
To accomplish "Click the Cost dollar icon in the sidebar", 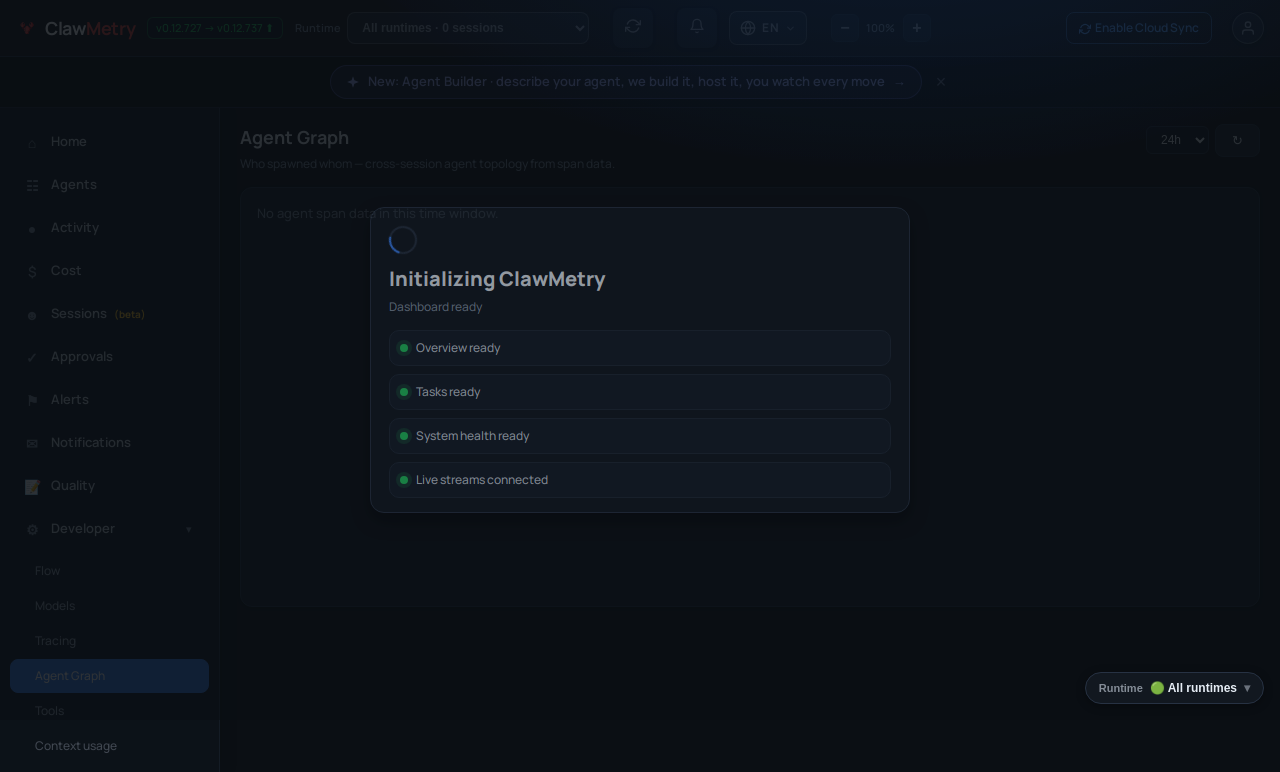I will [32, 271].
